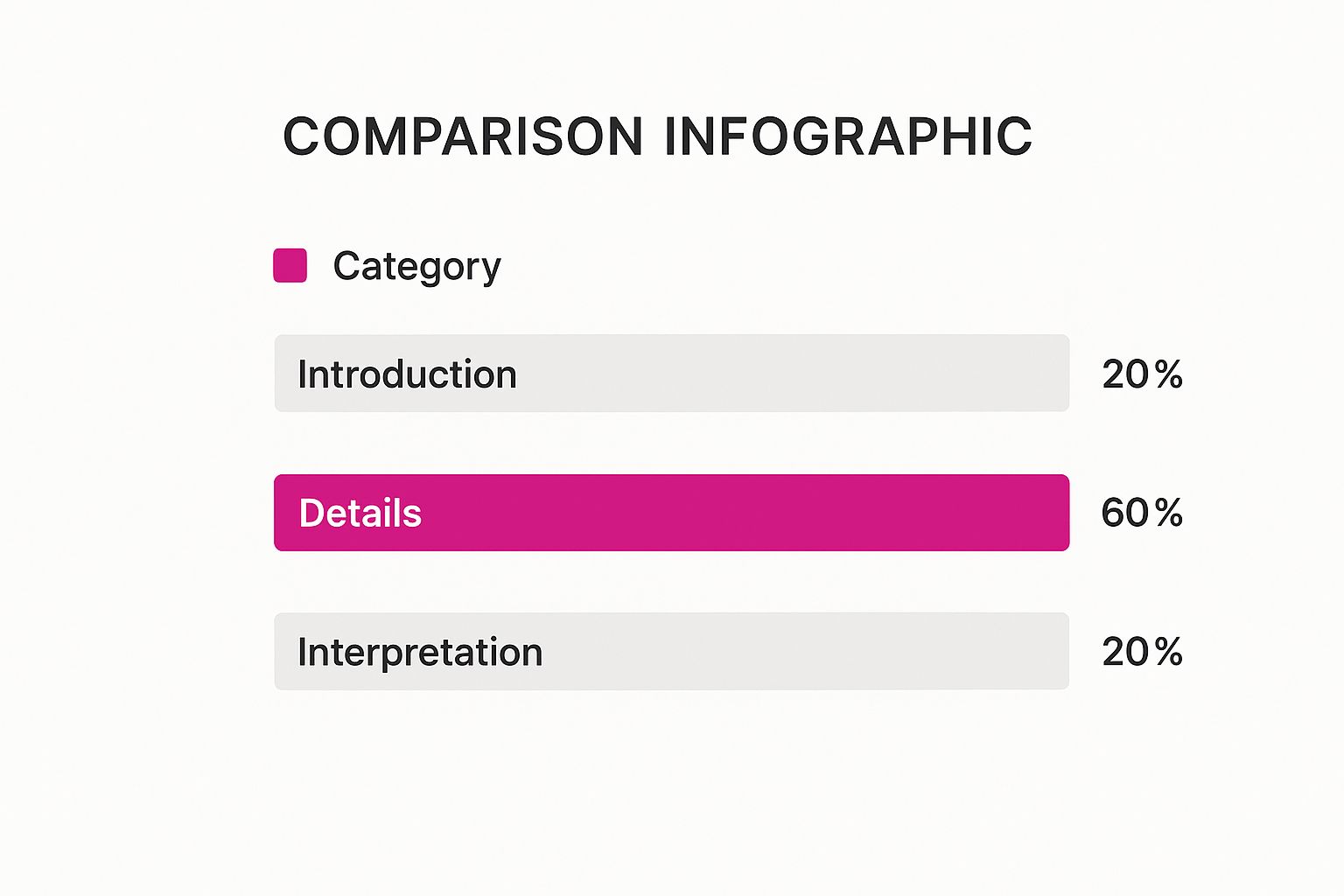Select the 60% value beside Details

coord(1142,513)
